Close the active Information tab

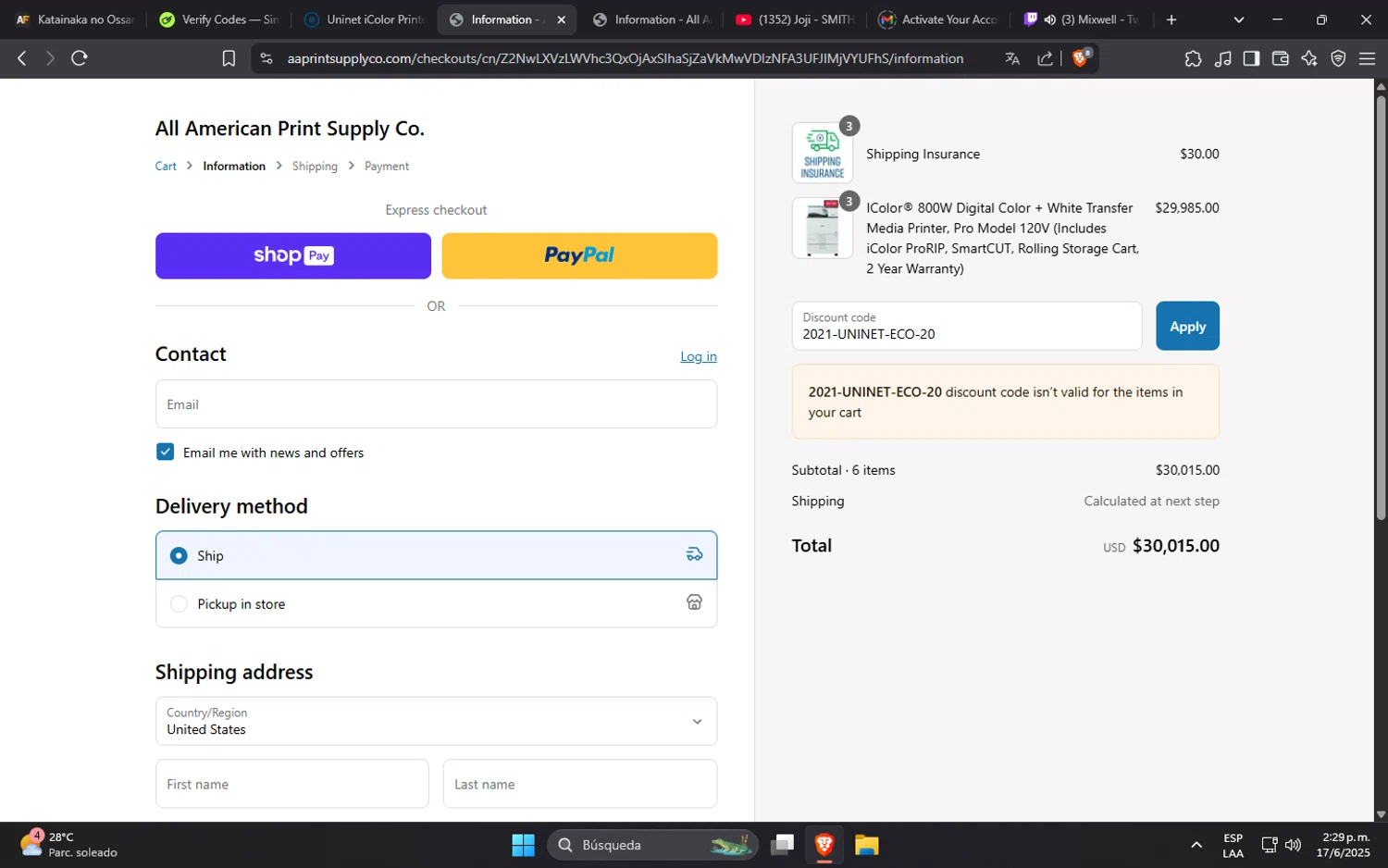(561, 19)
